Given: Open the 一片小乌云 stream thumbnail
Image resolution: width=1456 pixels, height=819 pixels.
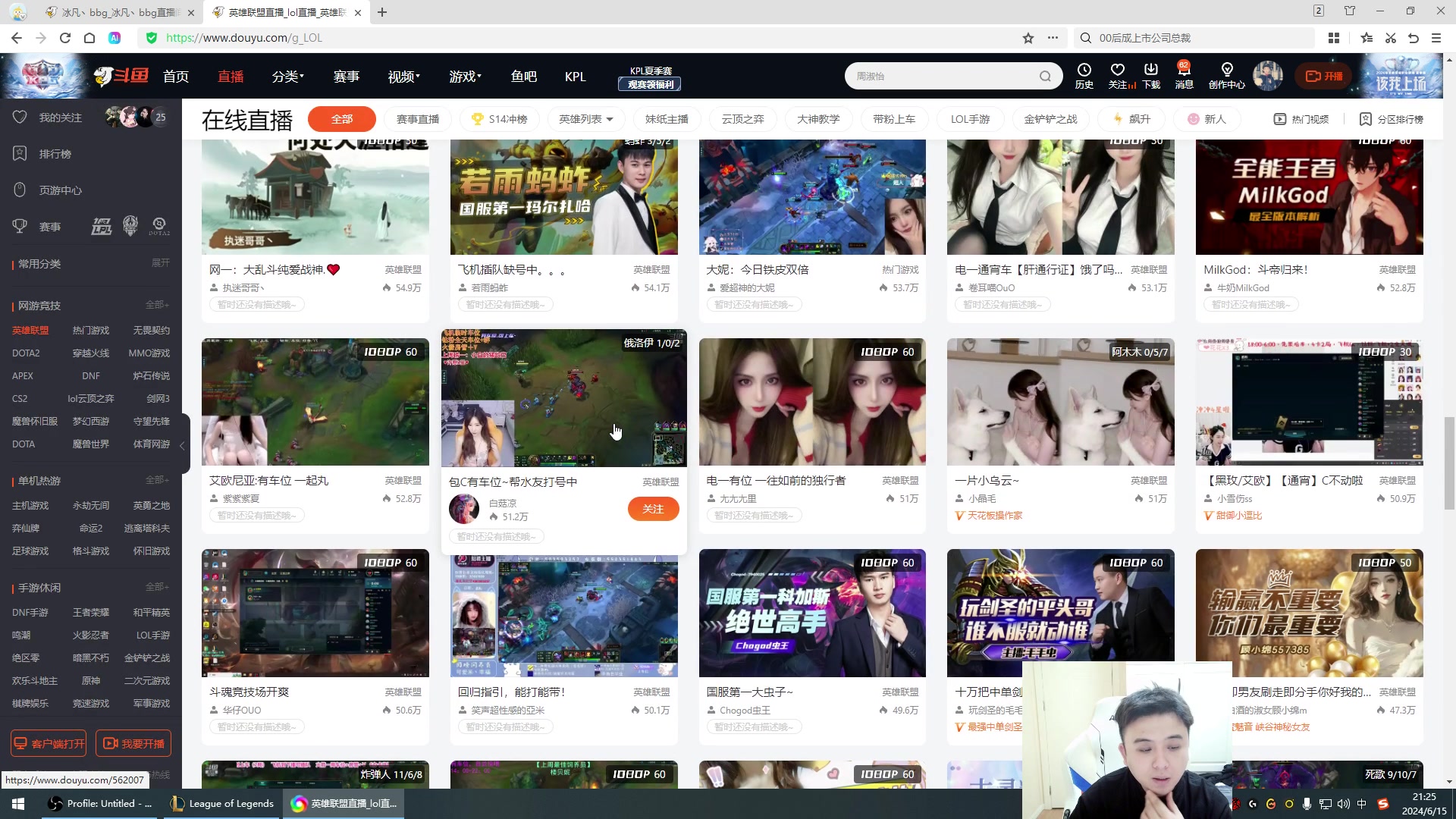Looking at the screenshot, I should pos(1060,402).
